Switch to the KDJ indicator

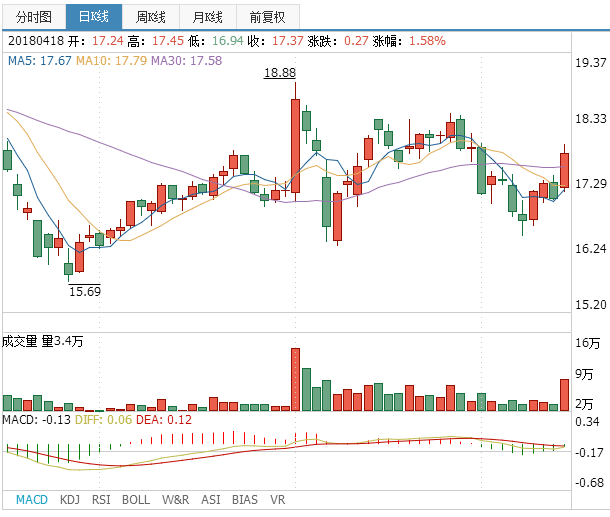(x=70, y=499)
